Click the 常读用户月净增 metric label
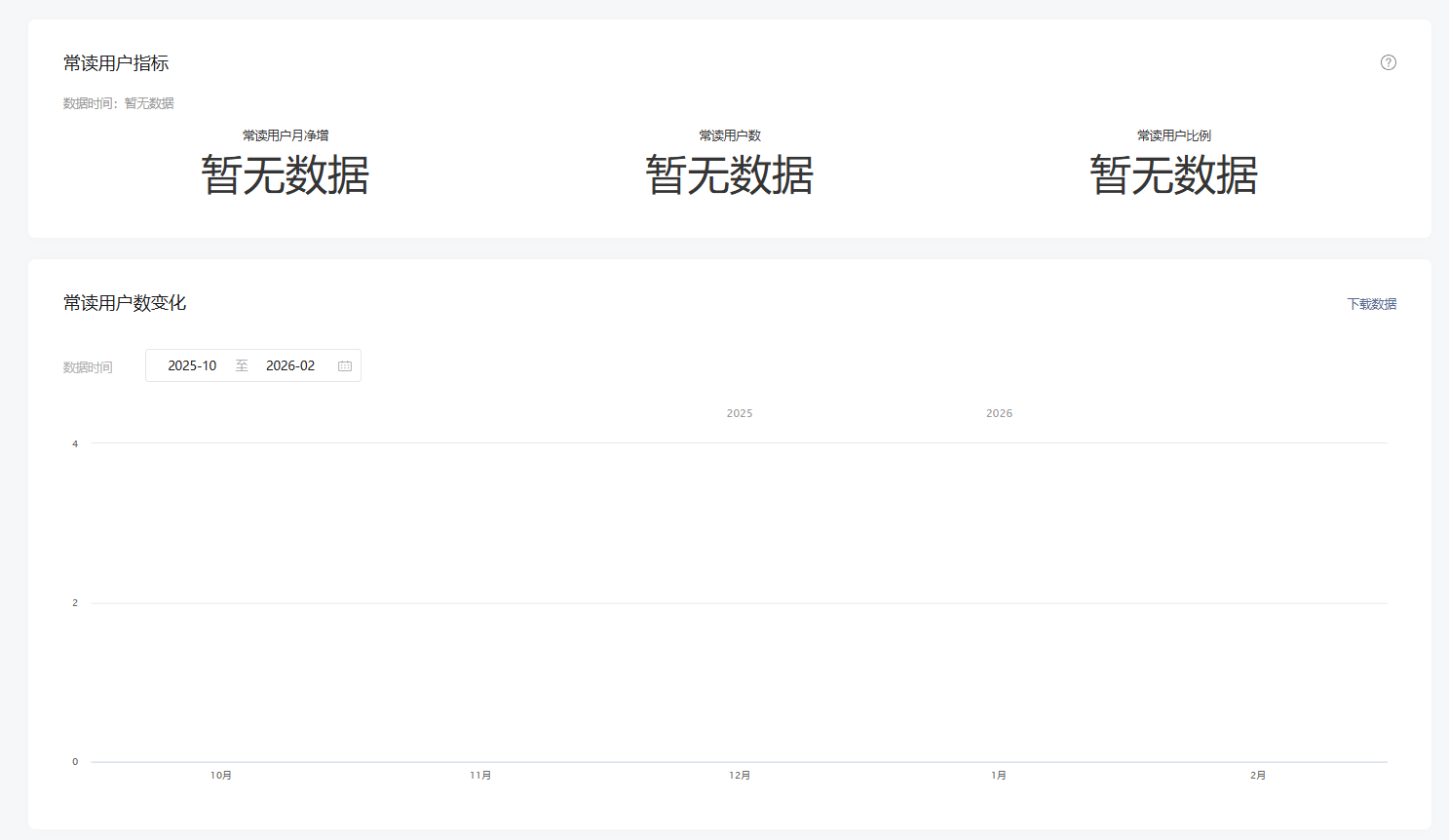 point(286,135)
